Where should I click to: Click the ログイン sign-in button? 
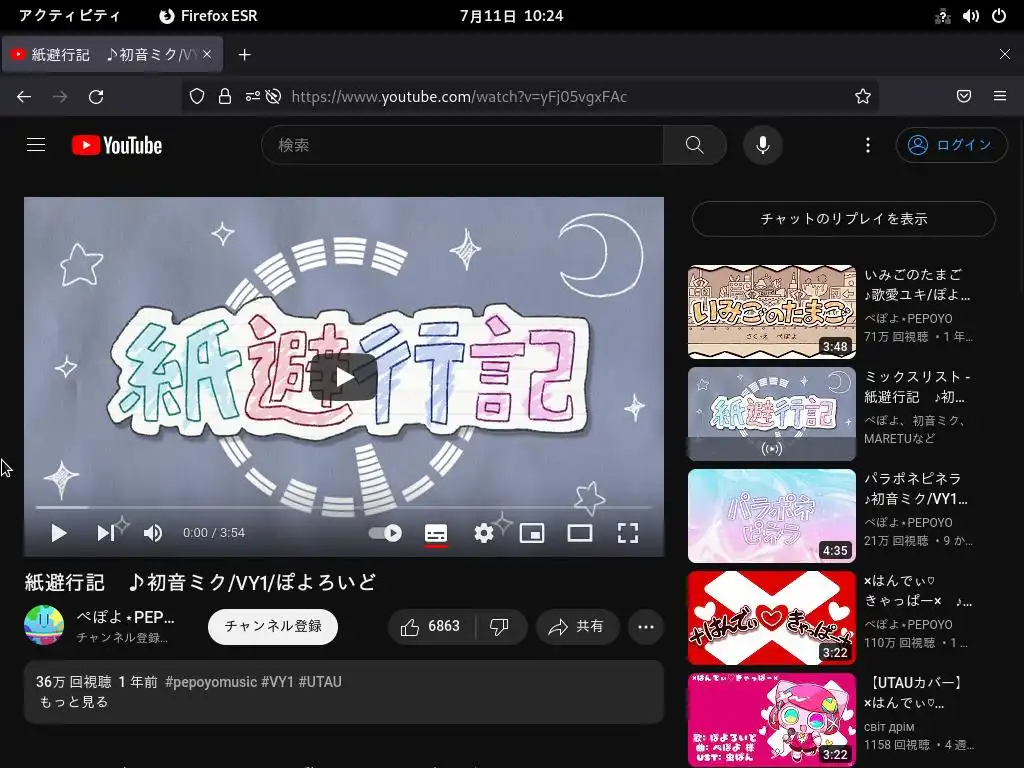(x=952, y=145)
